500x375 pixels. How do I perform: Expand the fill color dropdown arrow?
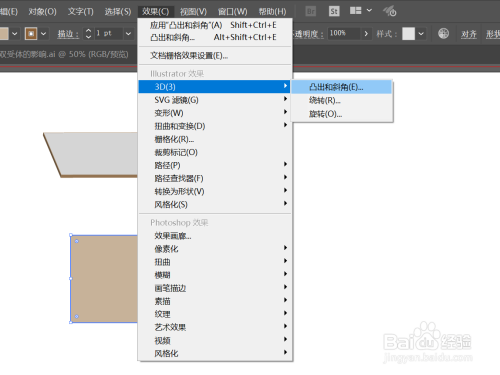[x=15, y=34]
